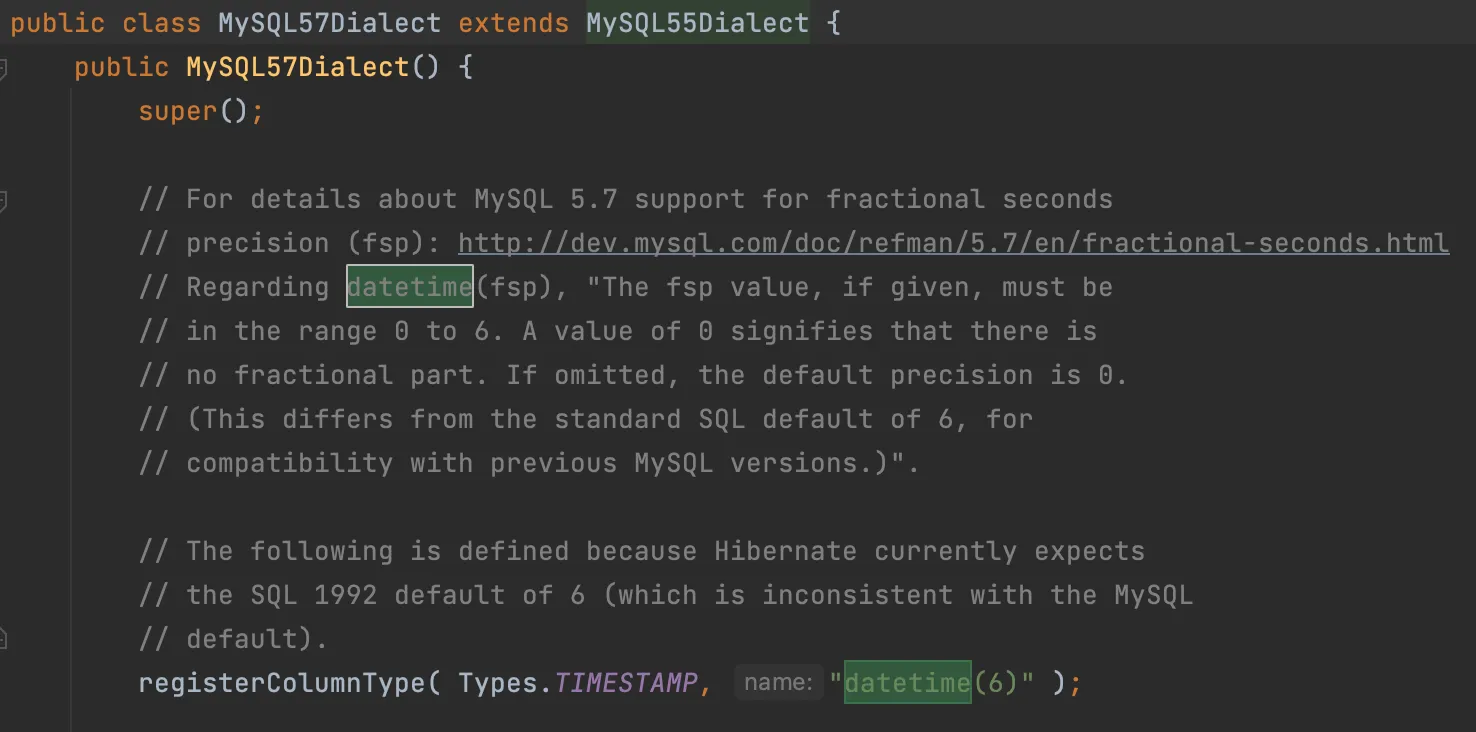Click the TIMESTAMP constant
Screen dimensions: 1476x732
coord(626,683)
